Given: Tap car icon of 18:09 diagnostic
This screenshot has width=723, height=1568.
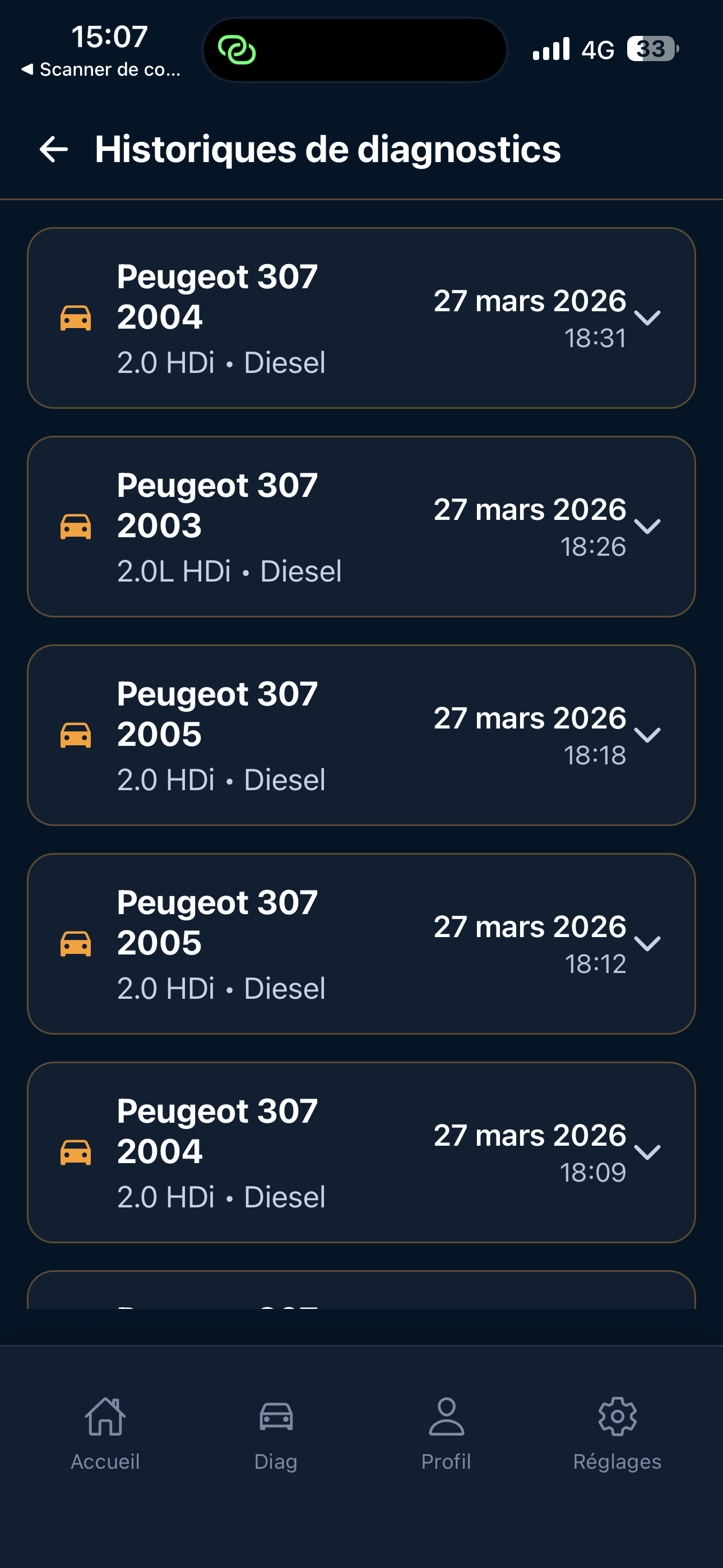Looking at the screenshot, I should pos(76,1152).
